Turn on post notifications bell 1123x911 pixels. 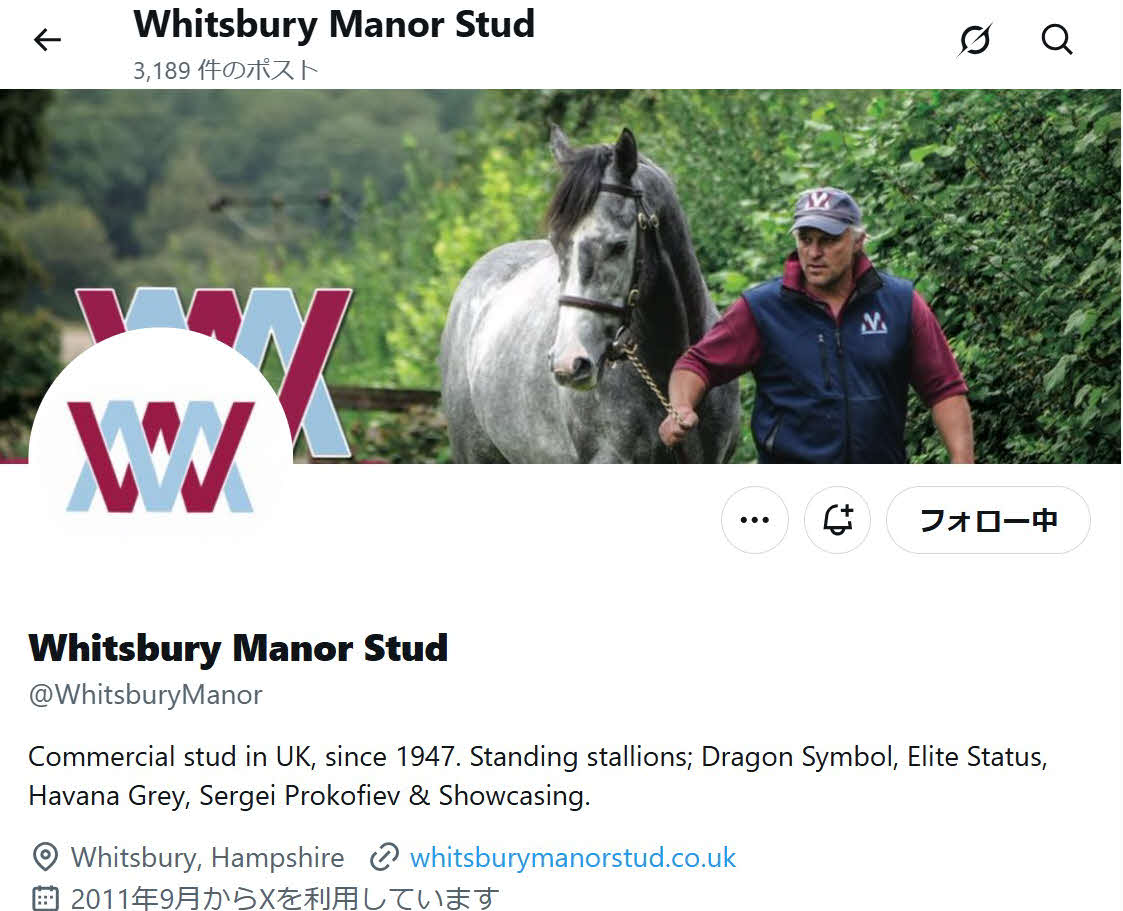pos(837,520)
